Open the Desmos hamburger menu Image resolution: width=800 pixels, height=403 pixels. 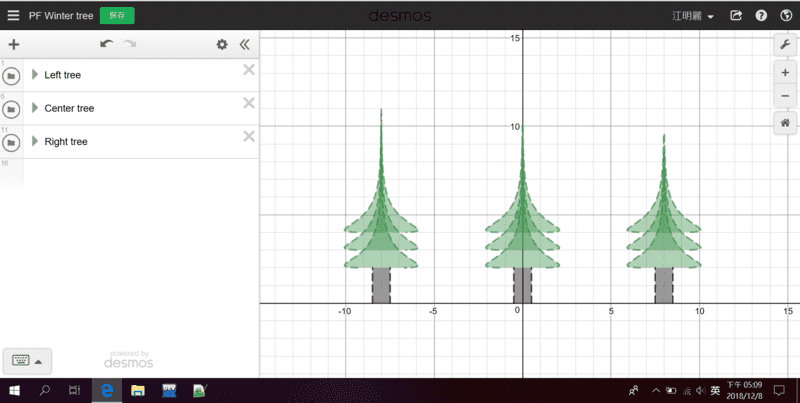(x=13, y=16)
